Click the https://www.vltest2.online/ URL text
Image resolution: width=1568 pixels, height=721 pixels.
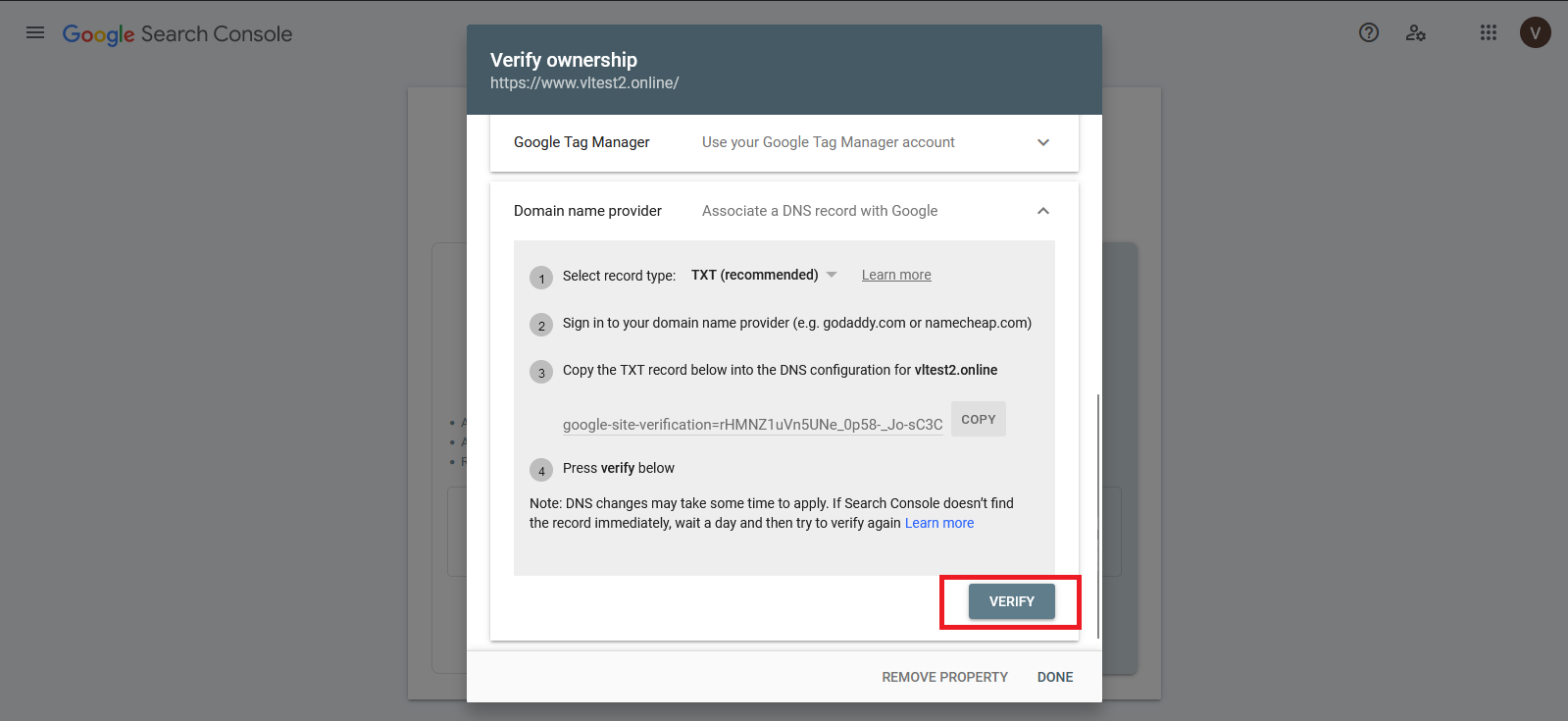point(584,83)
